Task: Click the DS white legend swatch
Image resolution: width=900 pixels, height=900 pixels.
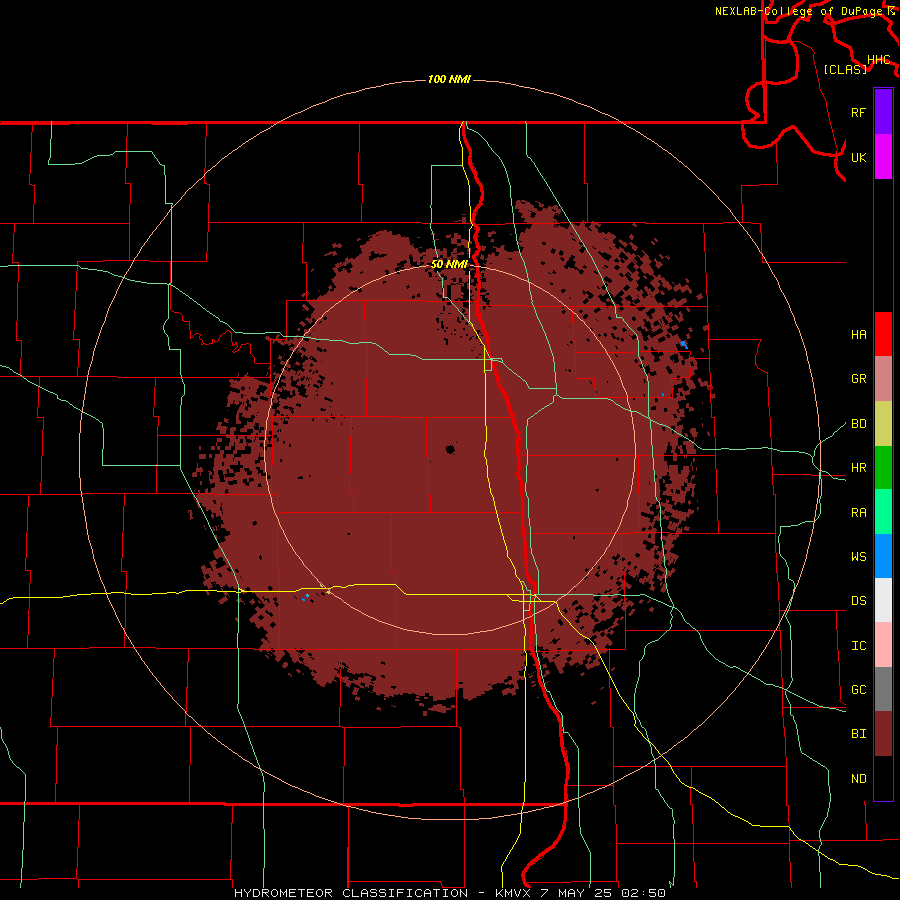Action: tap(883, 600)
